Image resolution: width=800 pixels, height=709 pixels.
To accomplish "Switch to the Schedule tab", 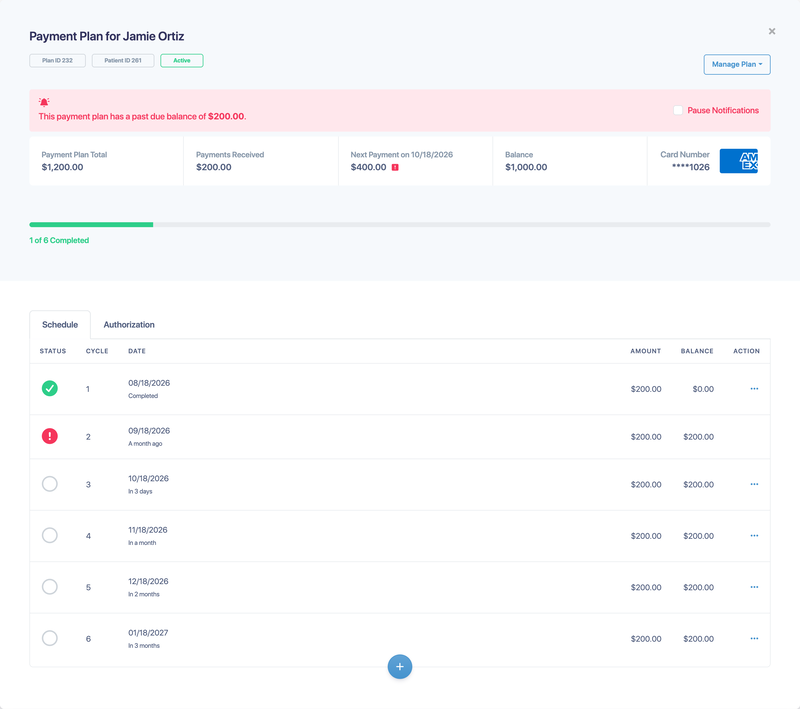I will tap(60, 324).
